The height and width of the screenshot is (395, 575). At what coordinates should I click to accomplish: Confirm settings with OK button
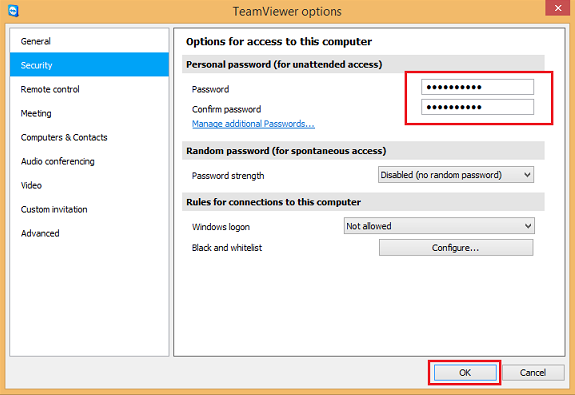[465, 373]
